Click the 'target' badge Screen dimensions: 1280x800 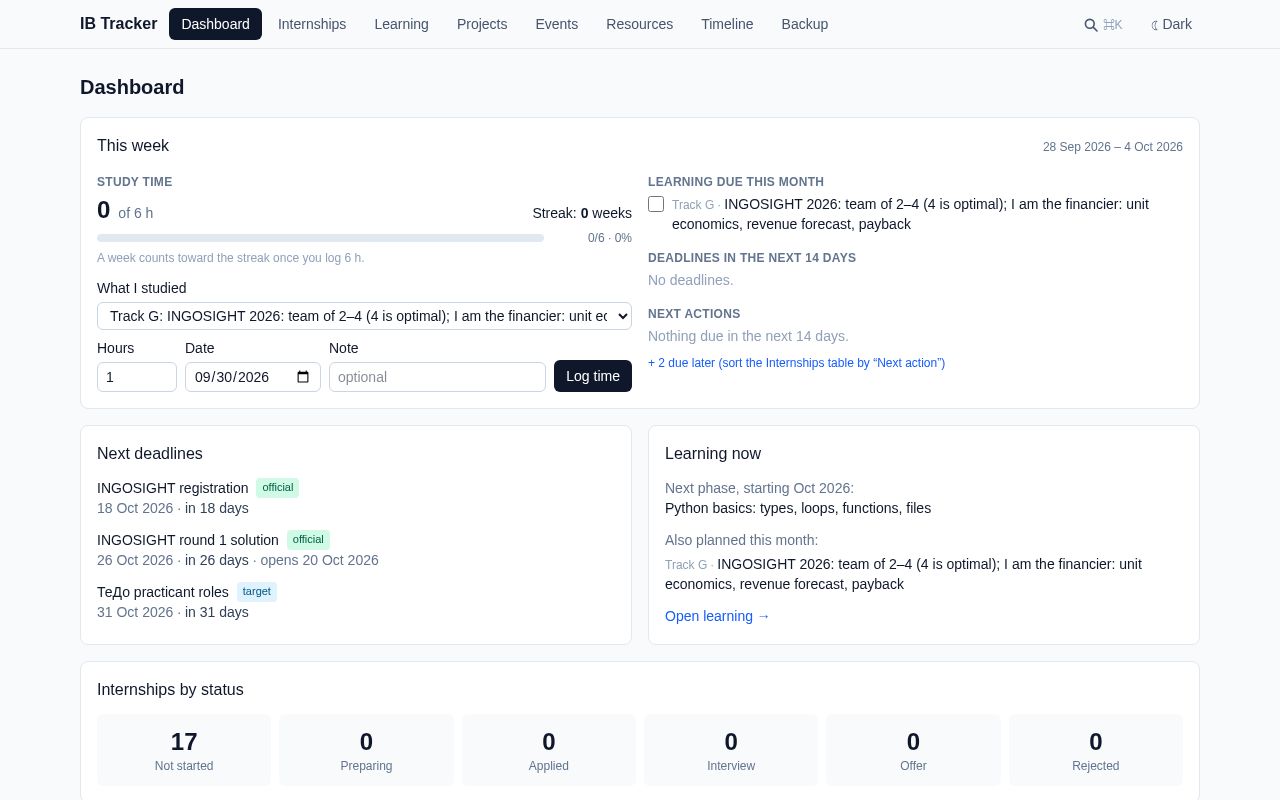[257, 591]
